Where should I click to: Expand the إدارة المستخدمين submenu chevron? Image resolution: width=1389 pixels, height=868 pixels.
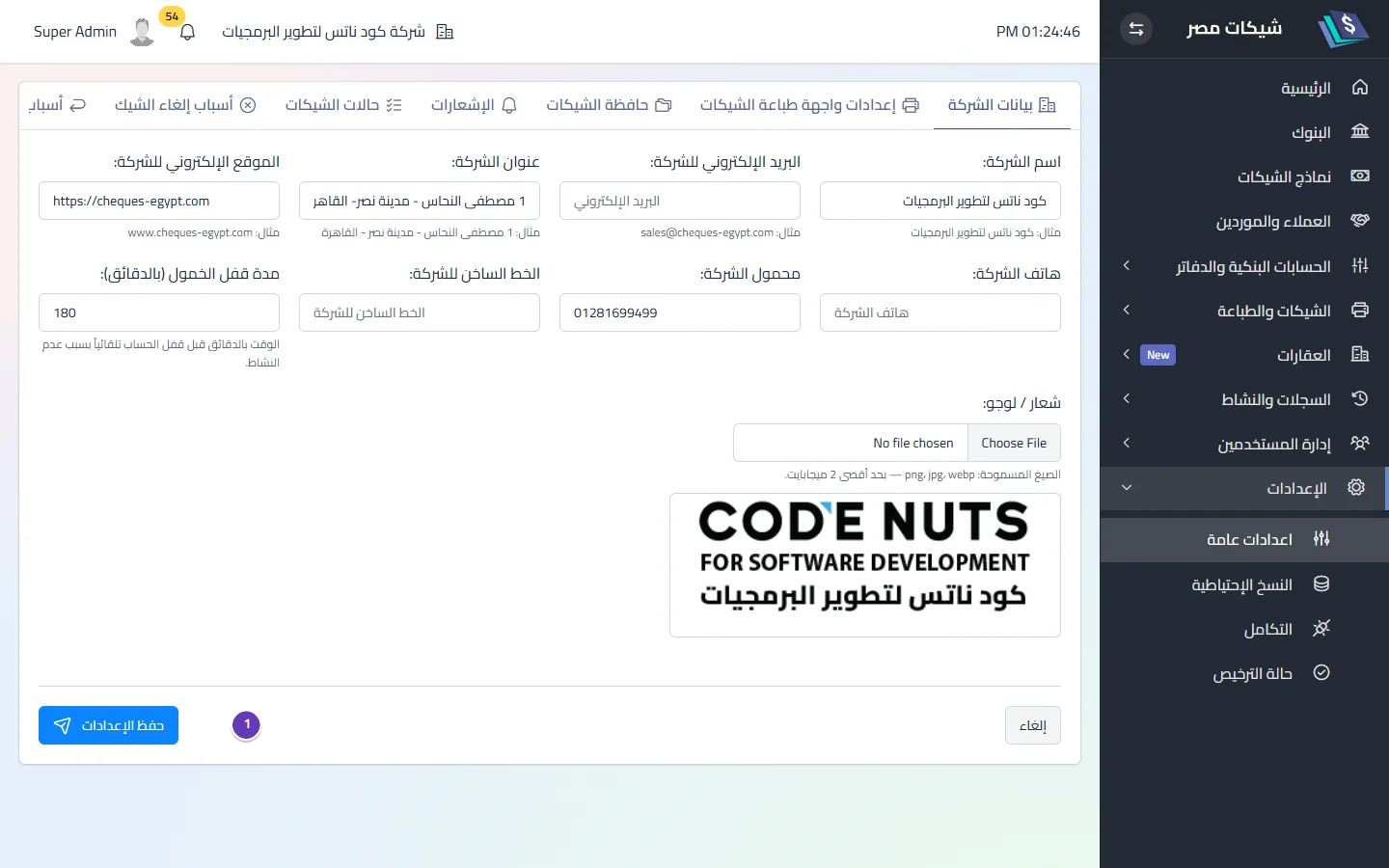[x=1126, y=443]
